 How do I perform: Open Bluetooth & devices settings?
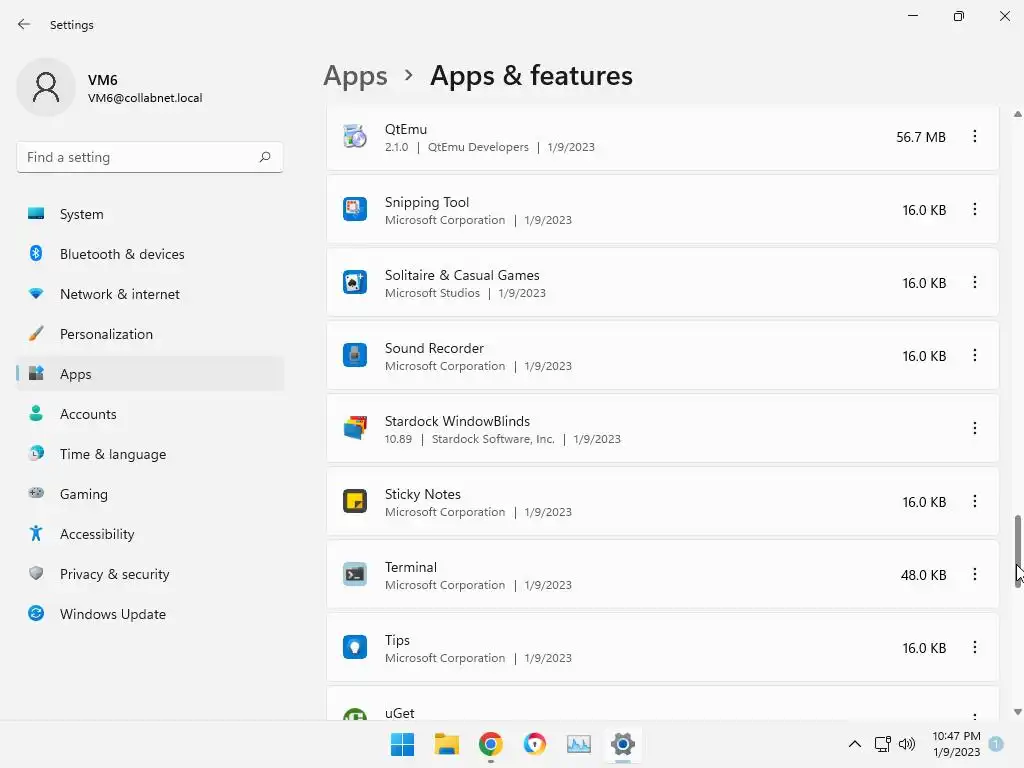[150, 254]
